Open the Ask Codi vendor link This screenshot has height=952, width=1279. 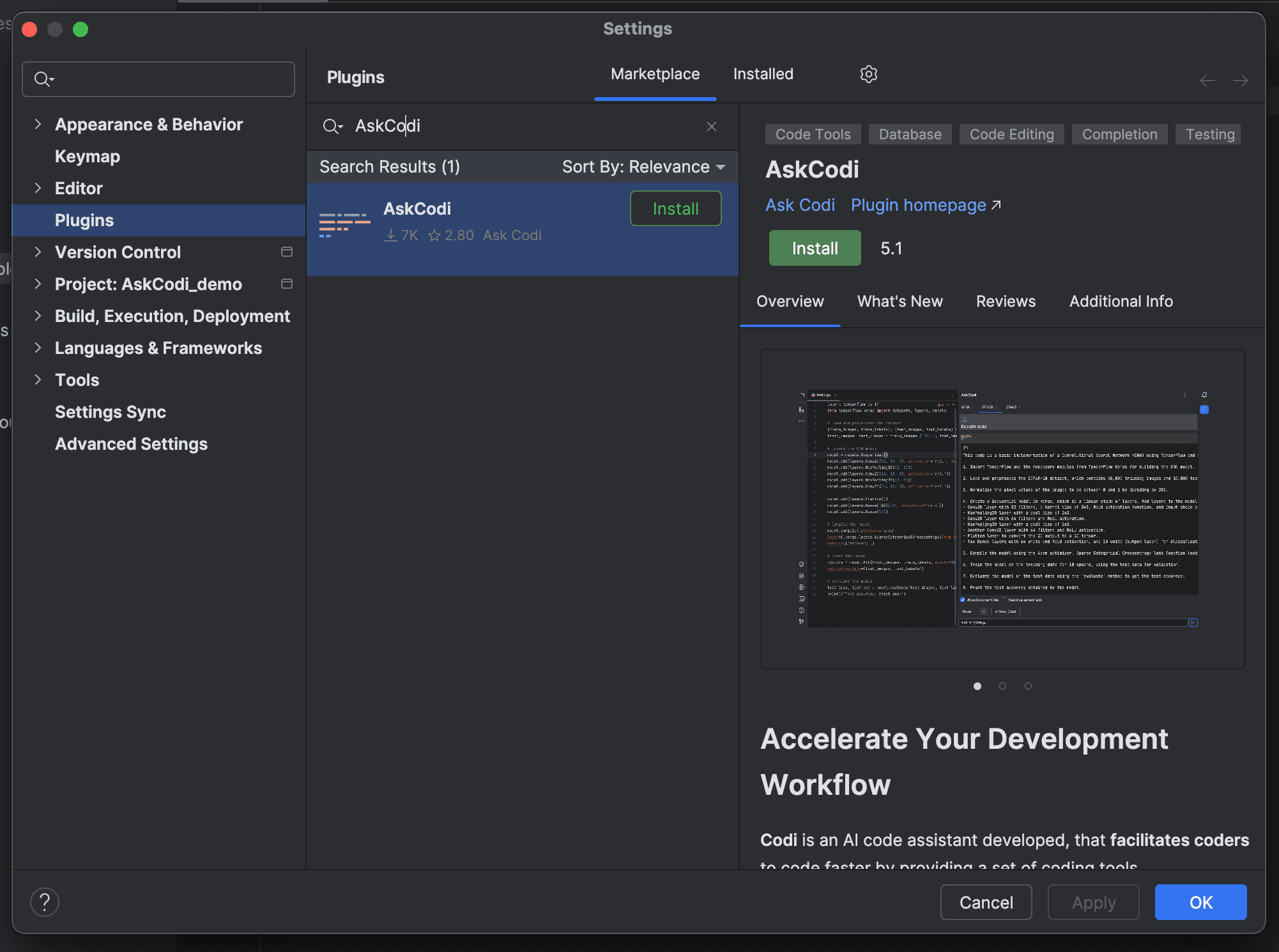coord(800,205)
